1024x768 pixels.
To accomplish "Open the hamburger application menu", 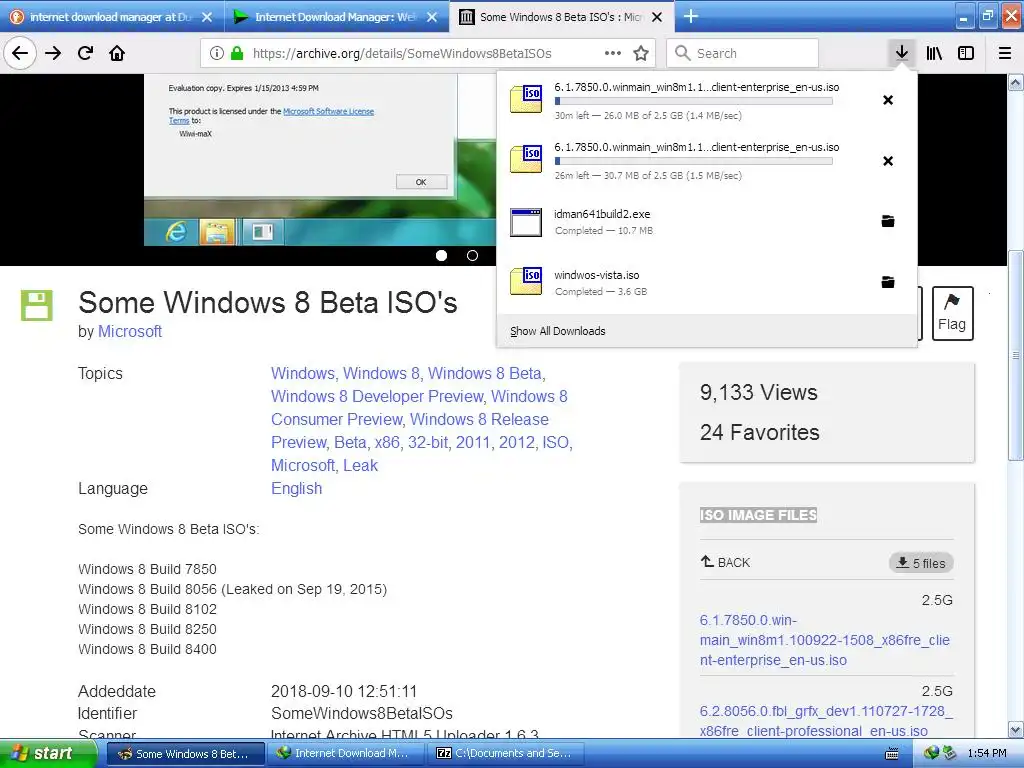I will coord(1005,53).
